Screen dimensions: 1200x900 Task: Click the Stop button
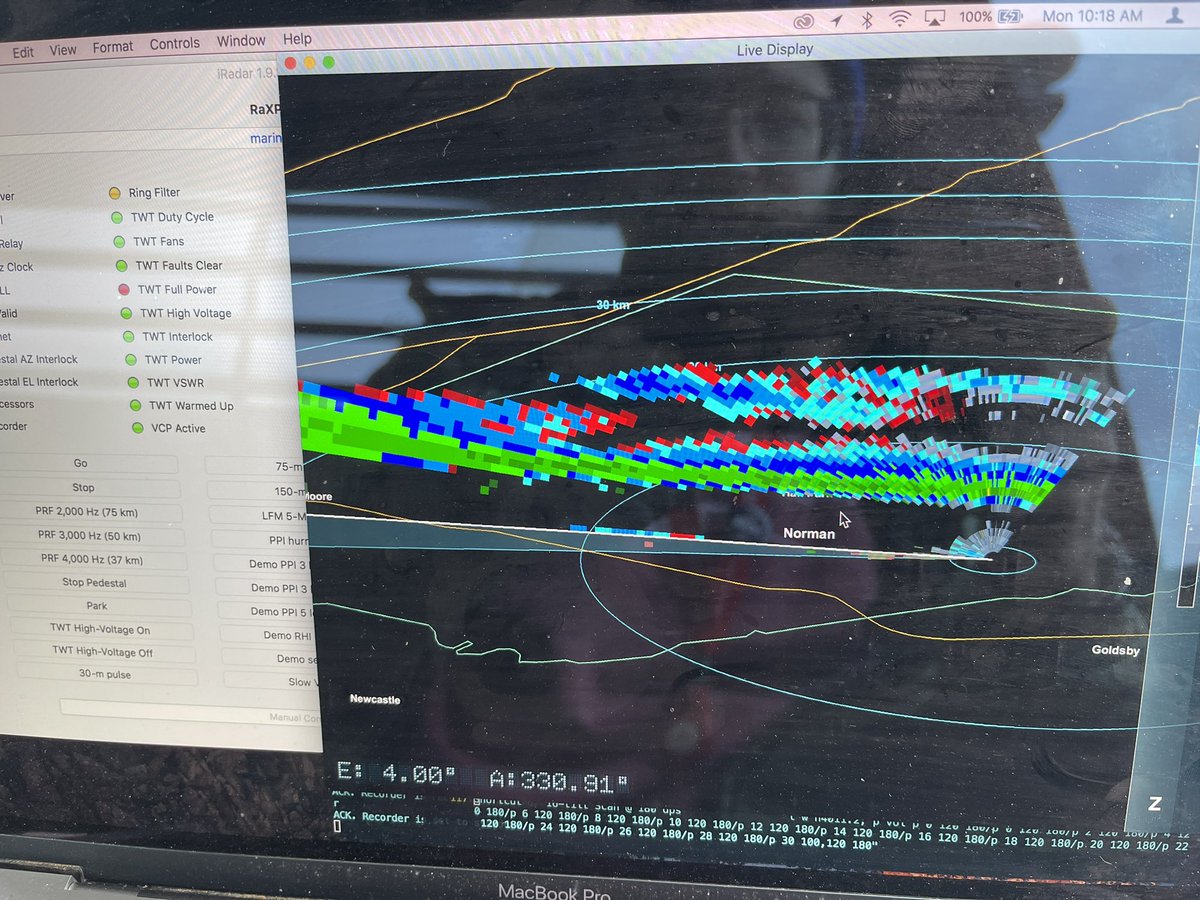83,488
